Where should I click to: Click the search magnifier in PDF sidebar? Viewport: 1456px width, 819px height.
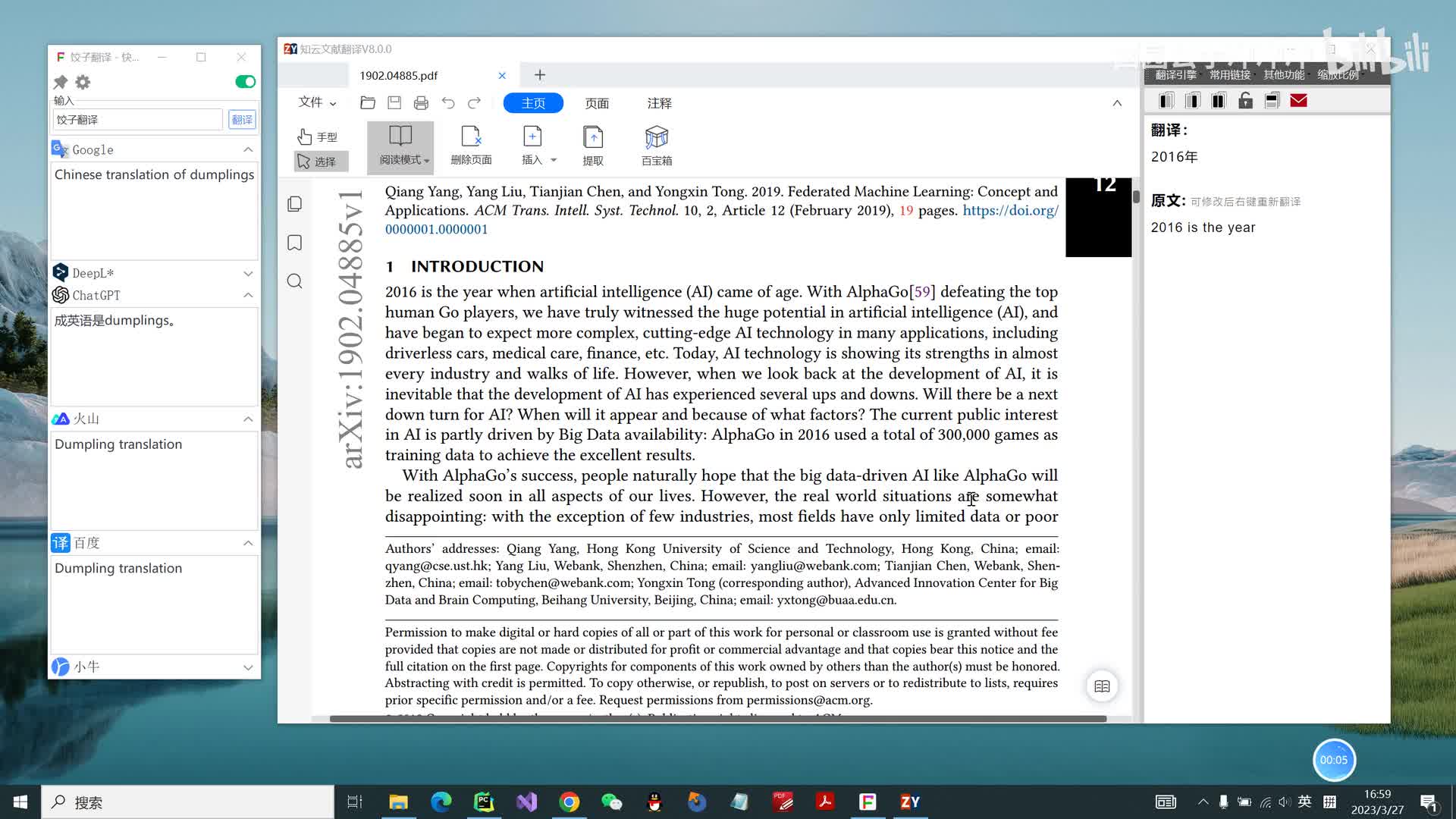[295, 281]
